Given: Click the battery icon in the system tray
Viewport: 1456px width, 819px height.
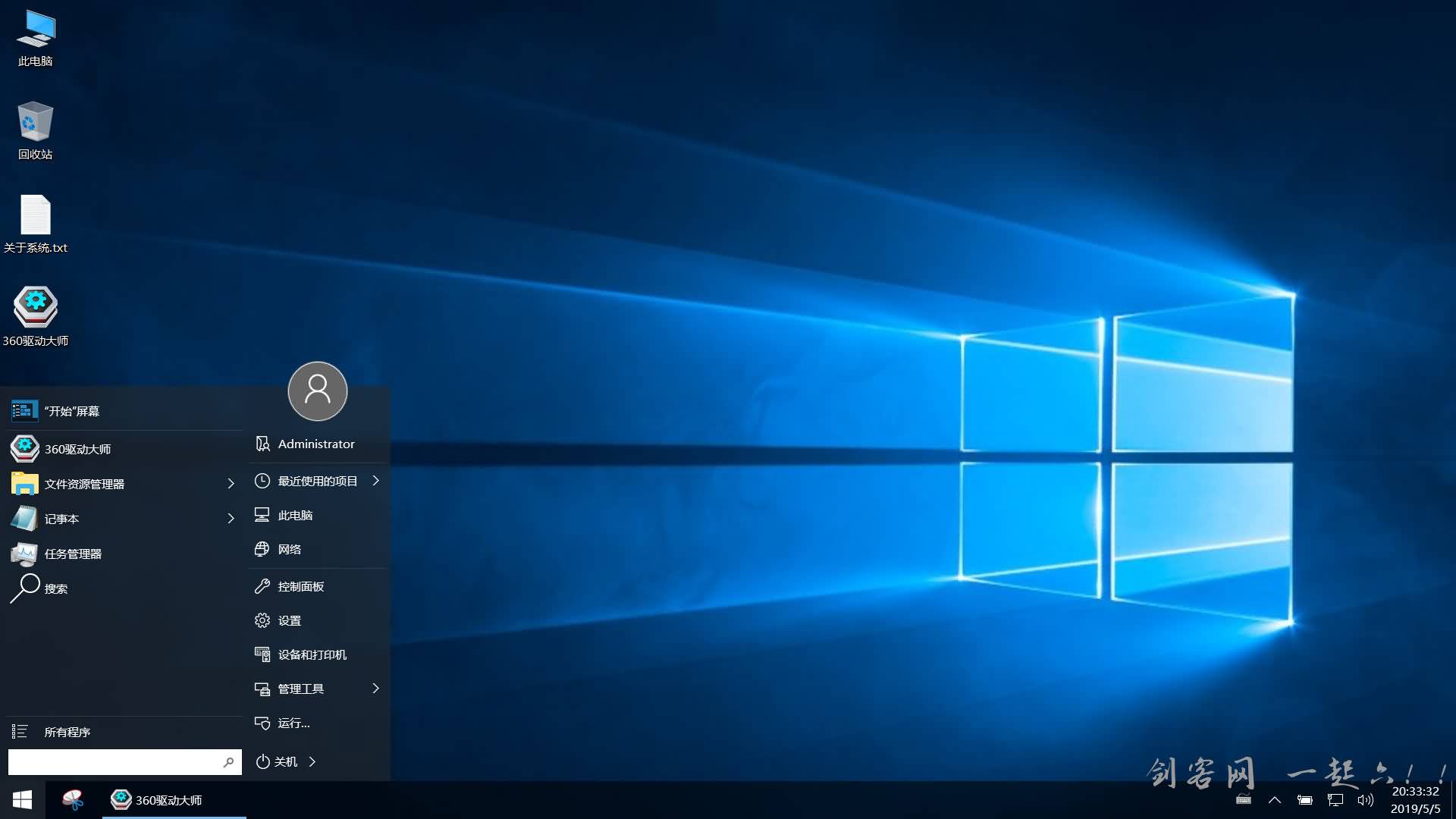Looking at the screenshot, I should 1305,800.
